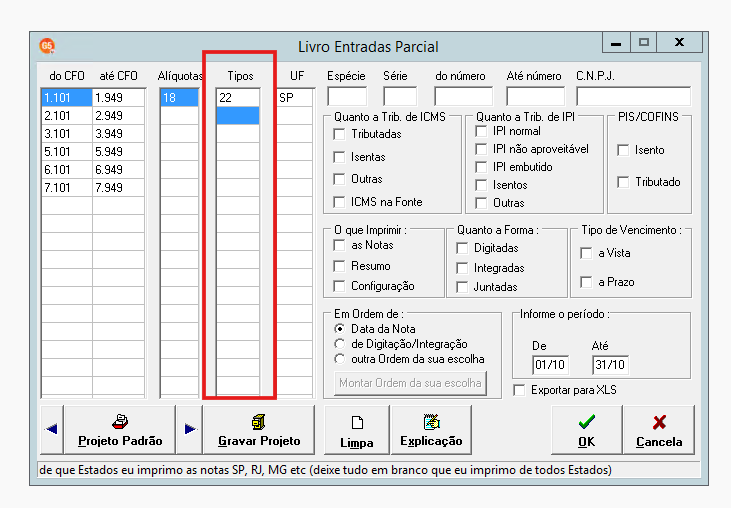Select the 1.101 do CFO cell
The height and width of the screenshot is (508, 731).
click(x=67, y=98)
